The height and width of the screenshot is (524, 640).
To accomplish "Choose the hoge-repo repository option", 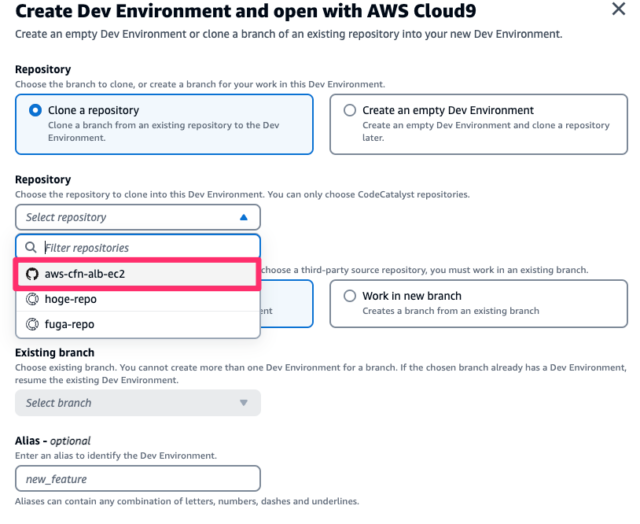I will (x=138, y=299).
